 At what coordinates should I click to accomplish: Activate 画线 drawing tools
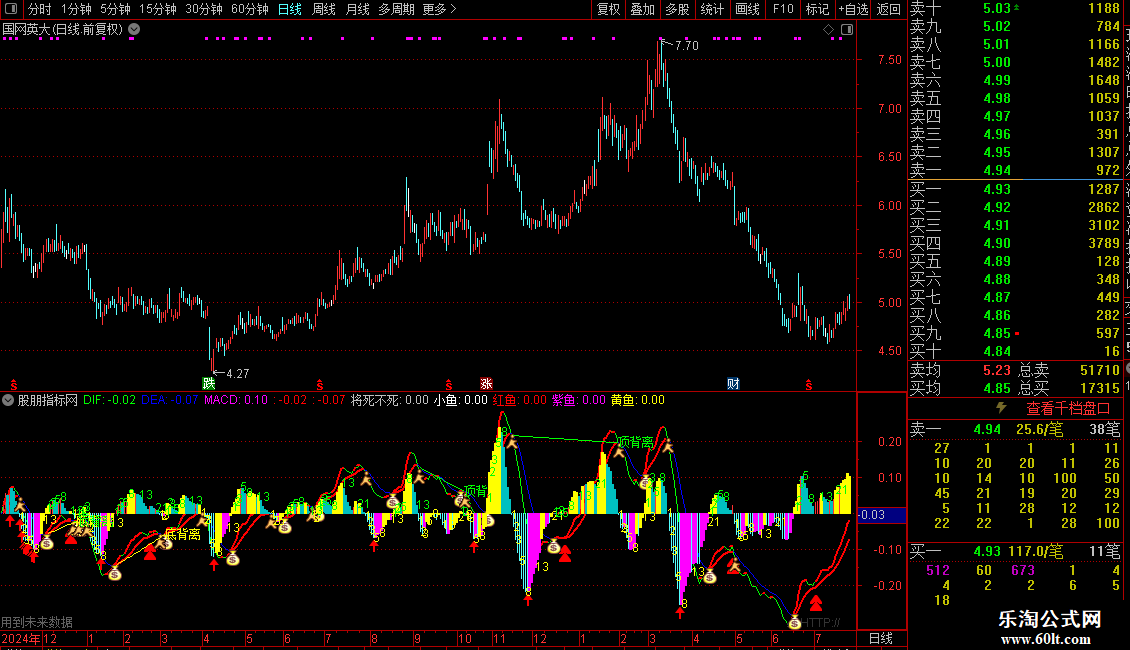pos(747,9)
